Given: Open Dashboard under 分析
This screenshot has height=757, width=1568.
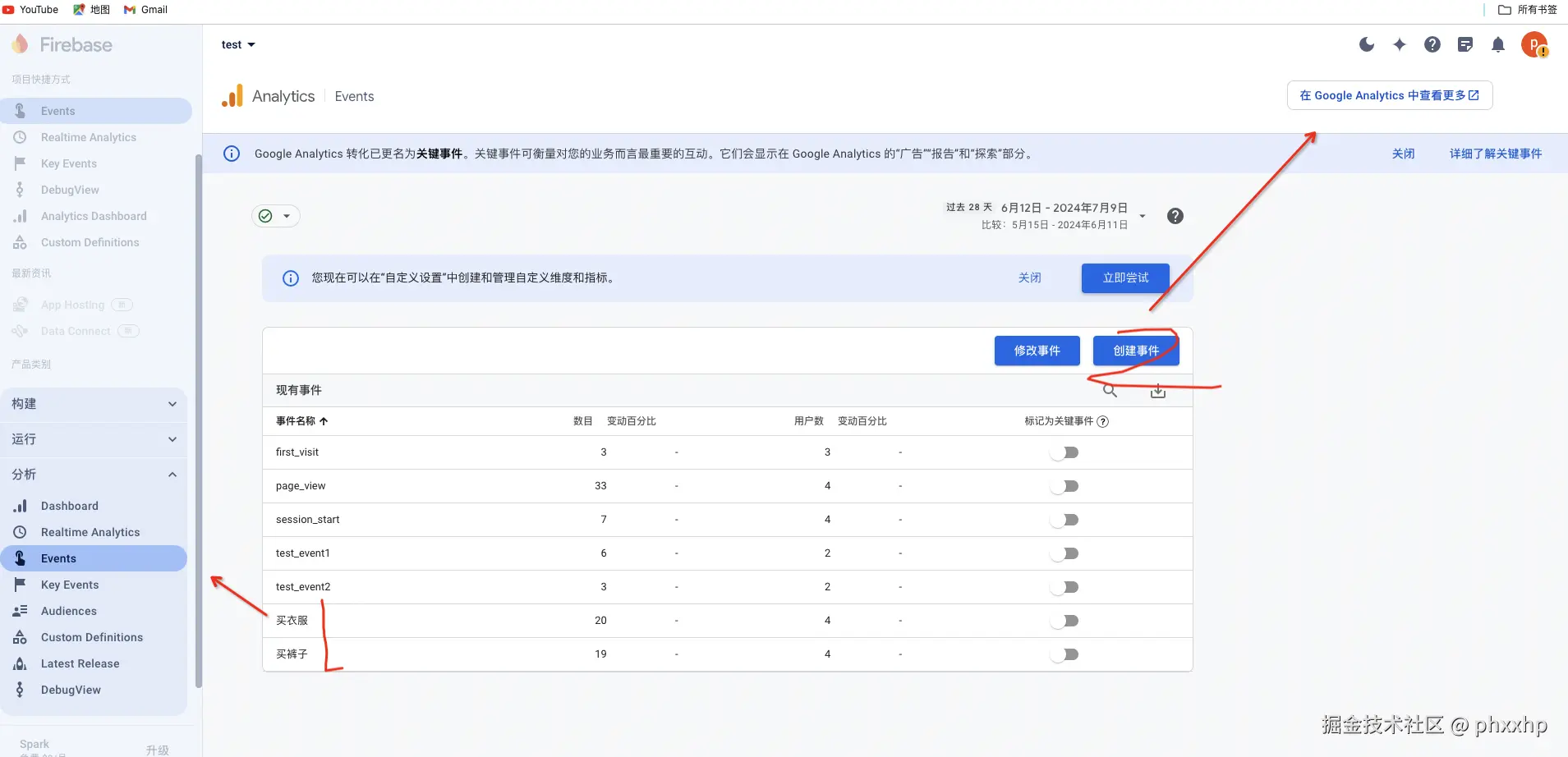Looking at the screenshot, I should coord(94,506).
